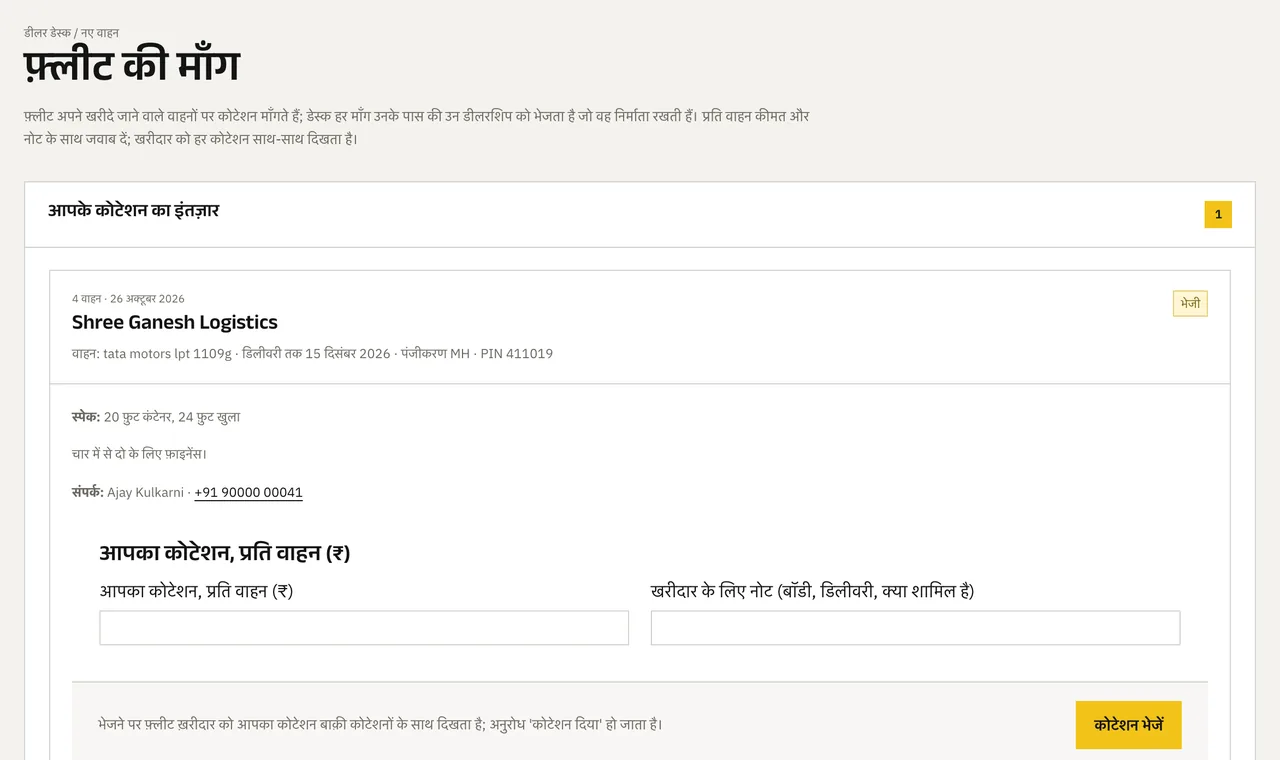Viewport: 1280px width, 760px height.
Task: Click the फ़्लीट की माँग page heading
Action: click(132, 67)
